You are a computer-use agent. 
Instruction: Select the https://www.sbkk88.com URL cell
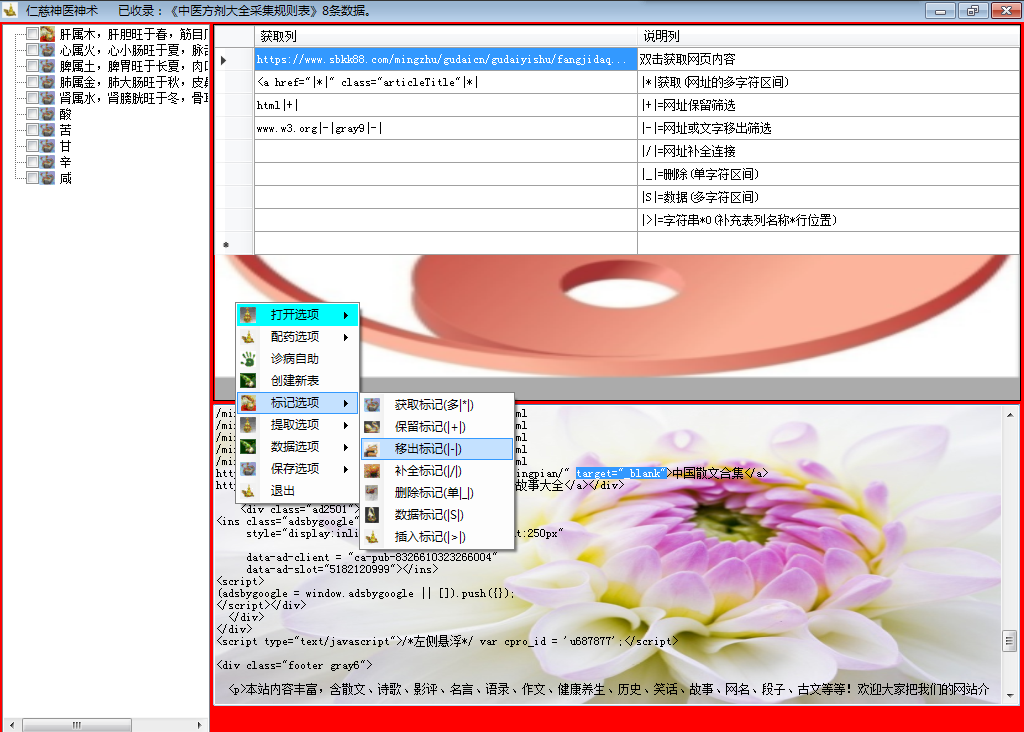pyautogui.click(x=446, y=59)
